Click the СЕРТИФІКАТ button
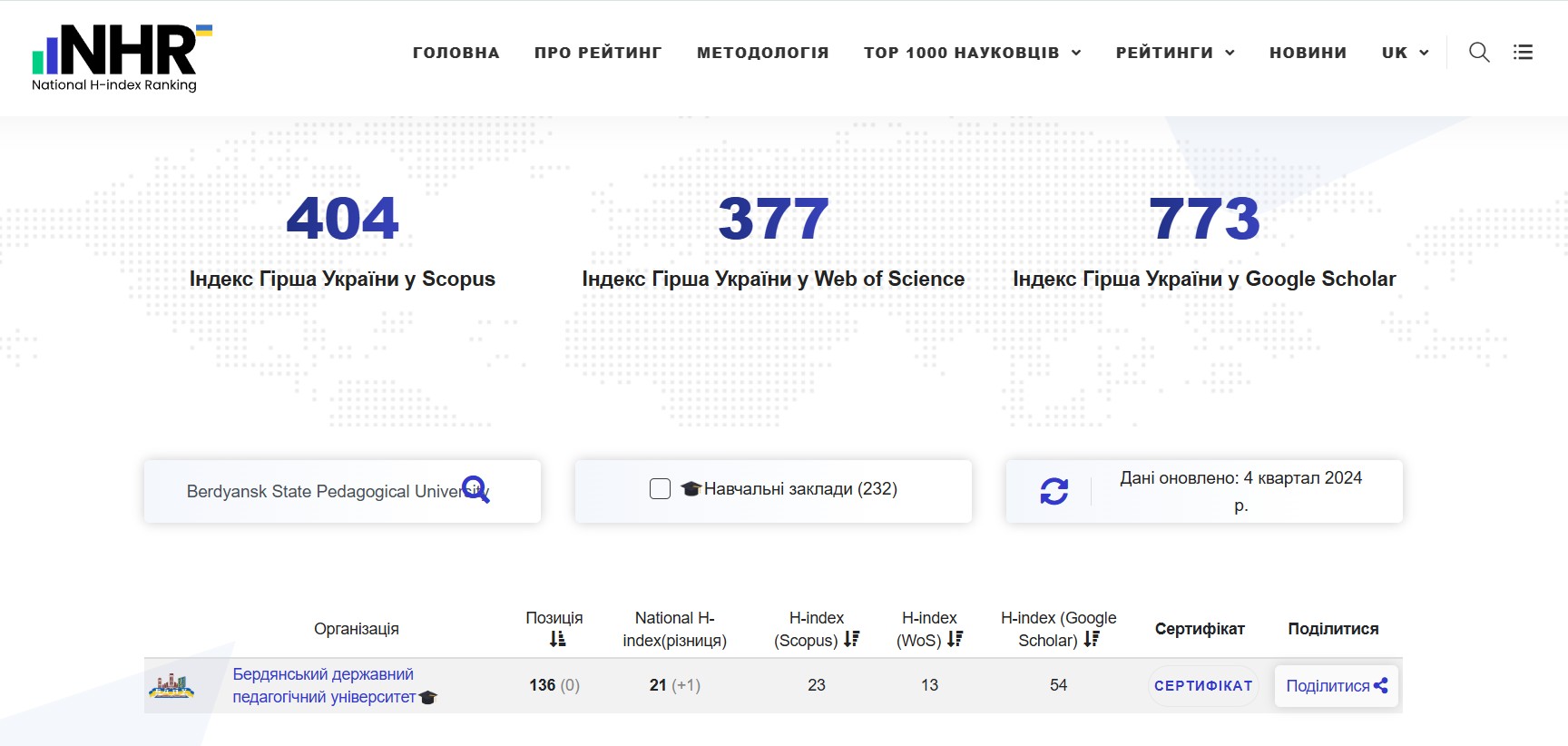Viewport: 1568px width, 746px height. point(1203,686)
